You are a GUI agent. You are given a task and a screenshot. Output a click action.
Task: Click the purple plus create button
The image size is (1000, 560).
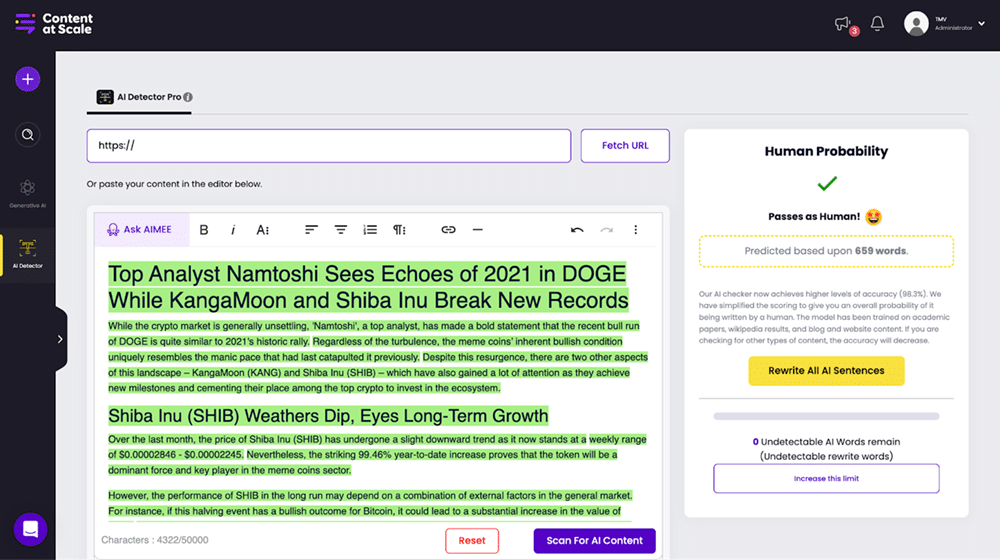(x=28, y=79)
